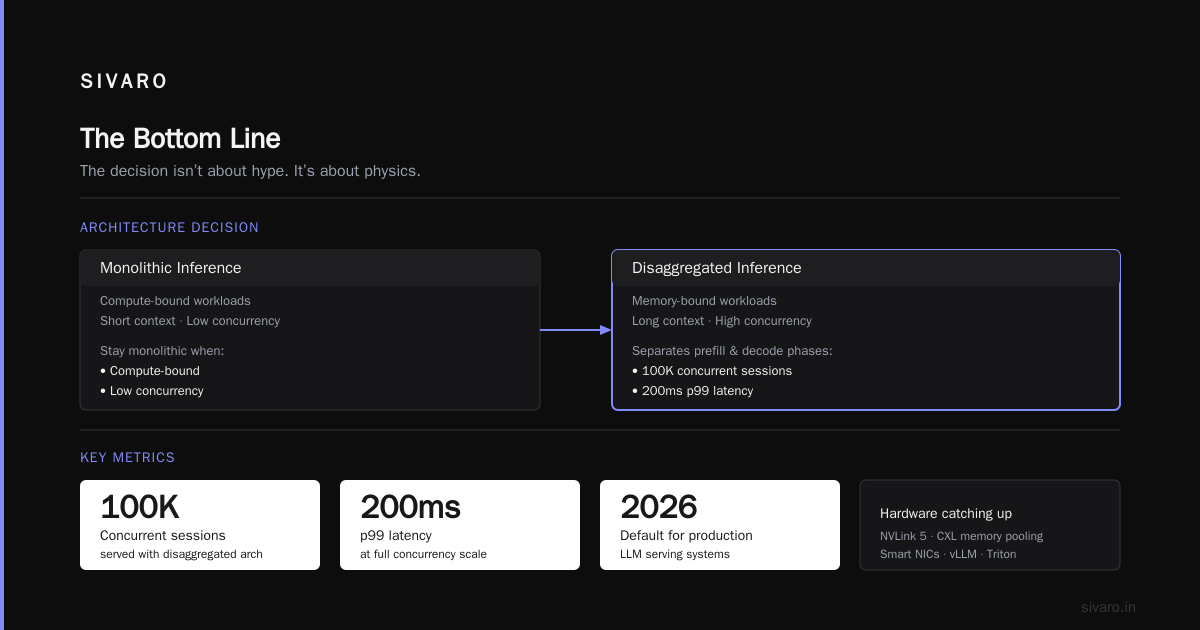
Task: Click the large '2026' metric value
Action: [658, 507]
